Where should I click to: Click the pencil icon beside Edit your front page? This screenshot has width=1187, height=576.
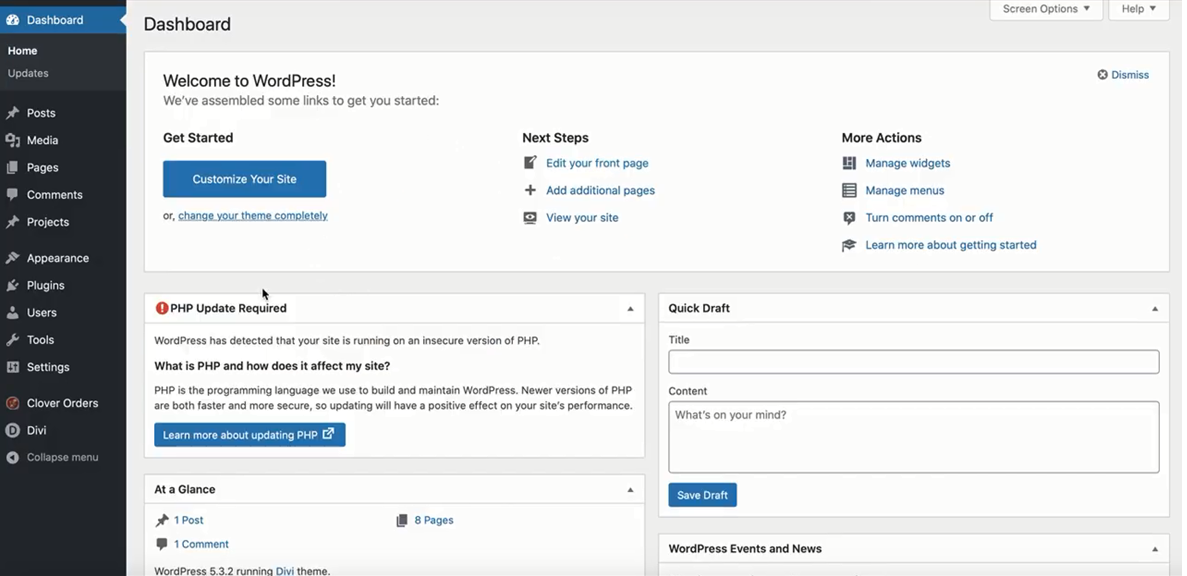point(529,162)
